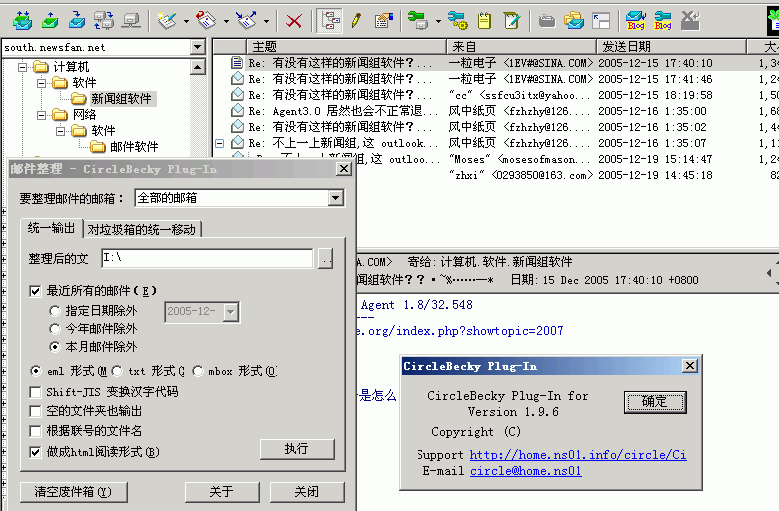The height and width of the screenshot is (511, 779).
Task: Switch to the 对垃圾箱的统一移动 tab
Action: point(142,229)
